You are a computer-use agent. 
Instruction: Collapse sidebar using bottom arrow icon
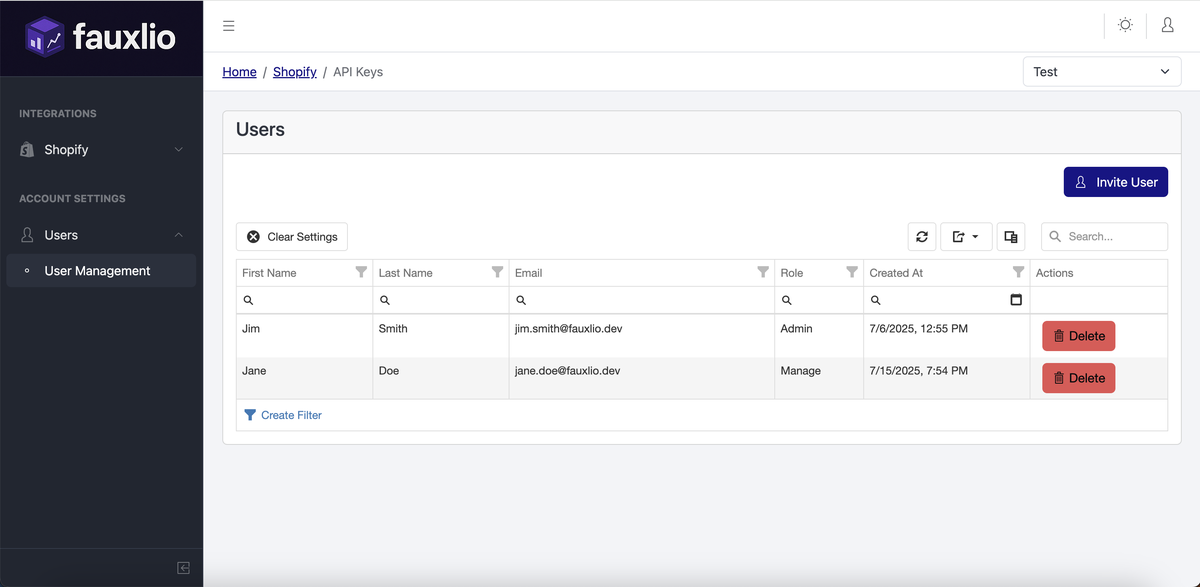(x=184, y=568)
